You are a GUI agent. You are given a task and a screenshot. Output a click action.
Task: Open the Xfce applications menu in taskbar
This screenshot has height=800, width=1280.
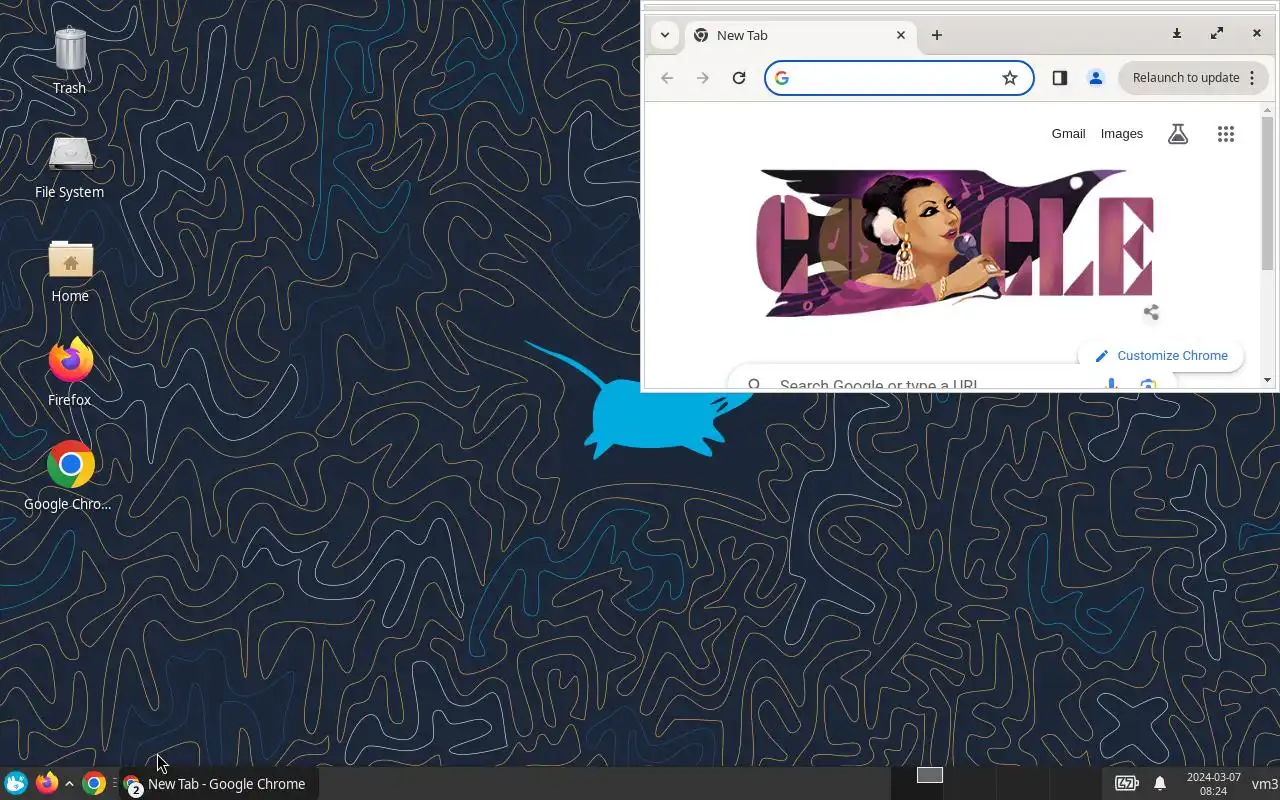(16, 783)
